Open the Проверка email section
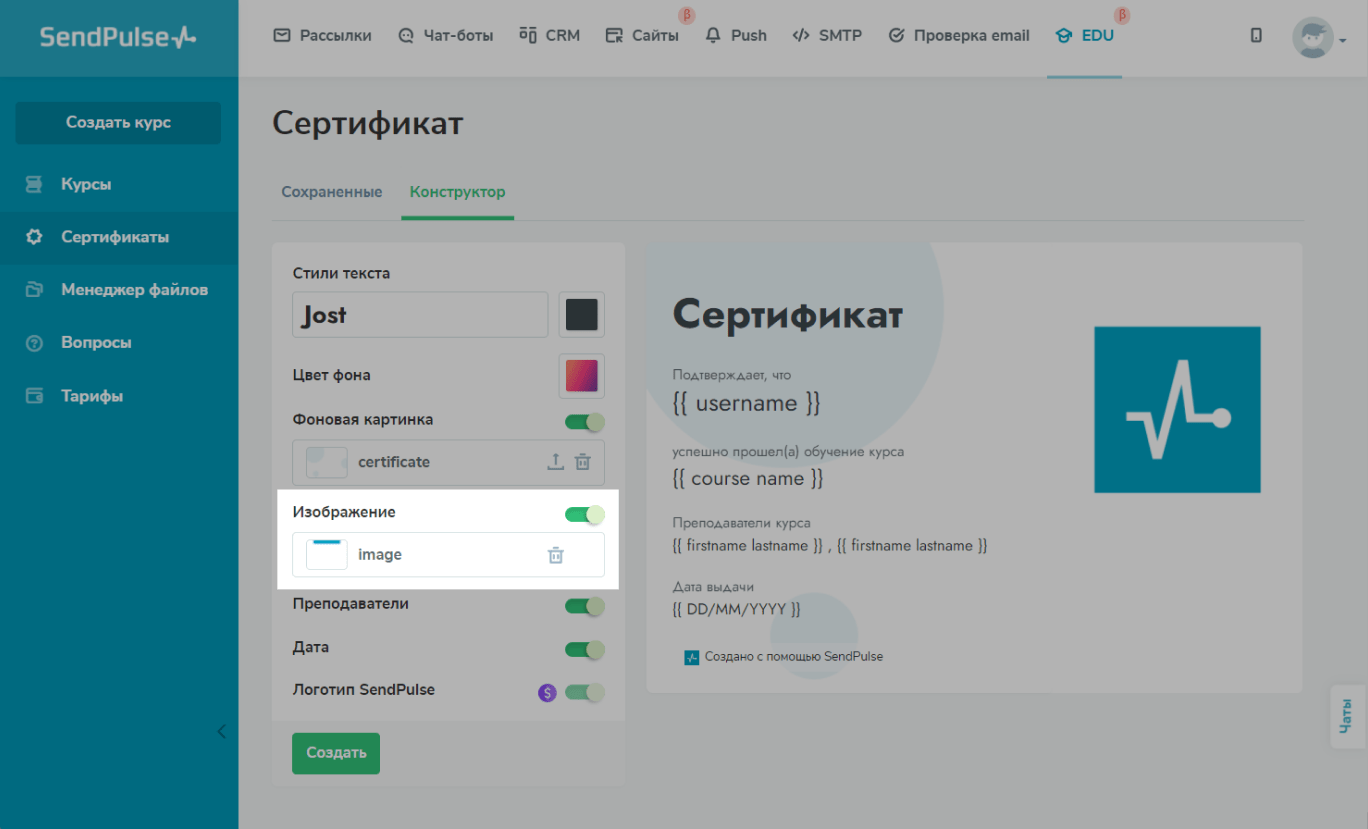Screen dimensions: 1368x829 [x=958, y=35]
